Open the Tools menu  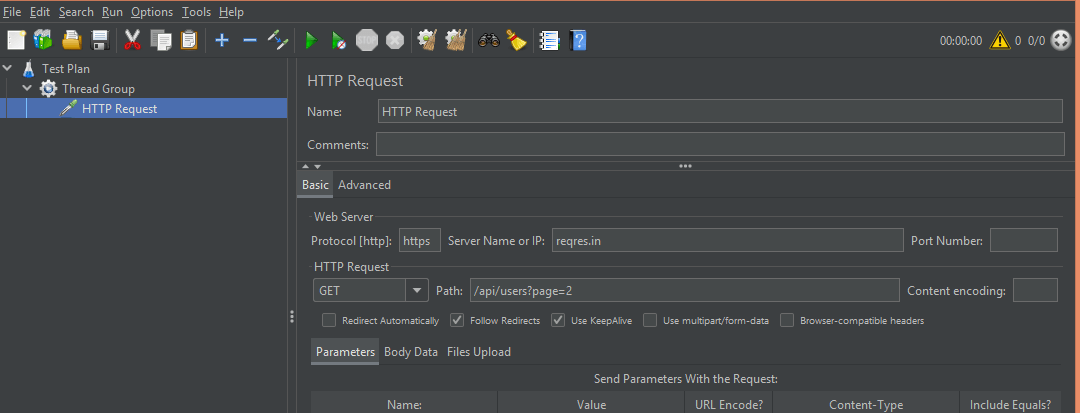click(x=196, y=12)
